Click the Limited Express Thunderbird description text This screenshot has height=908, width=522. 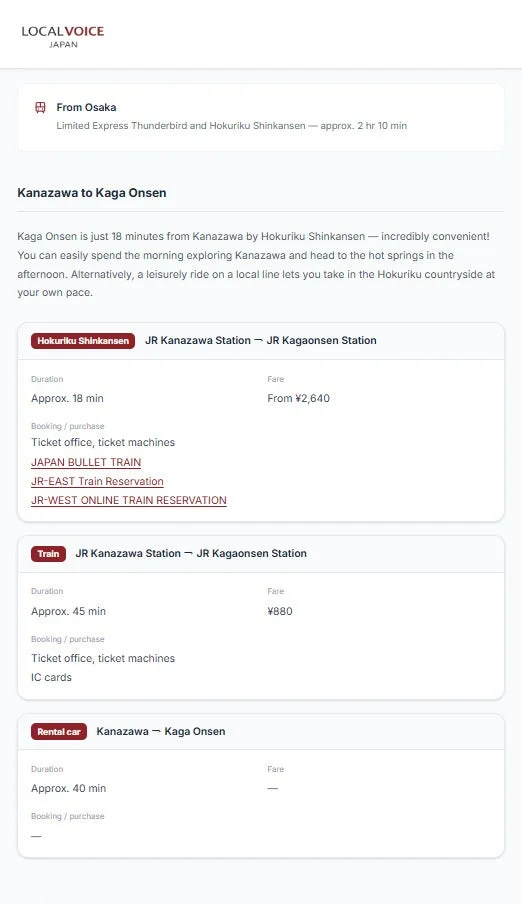[x=232, y=126]
